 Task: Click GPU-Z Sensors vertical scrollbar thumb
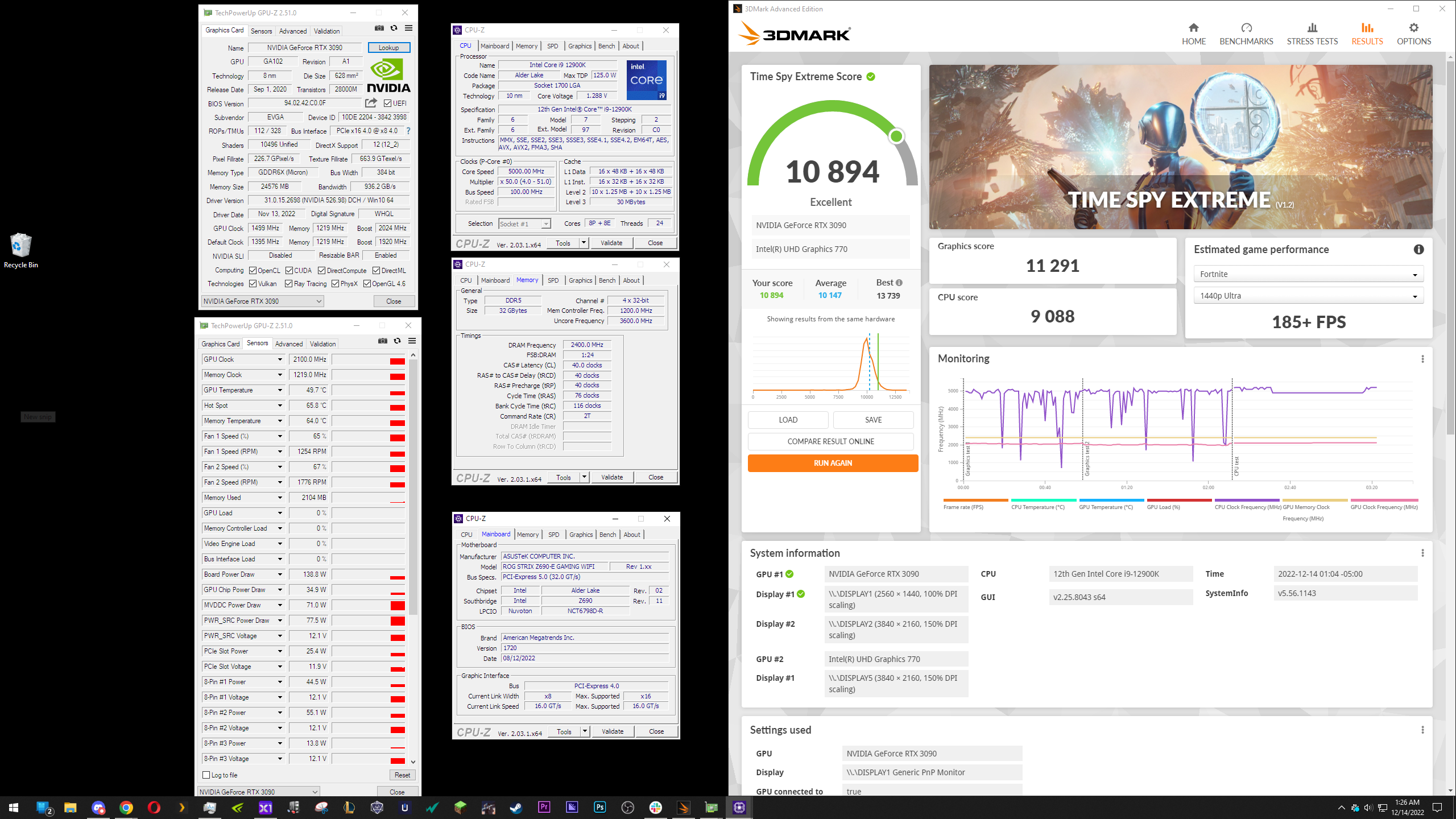coord(413,488)
